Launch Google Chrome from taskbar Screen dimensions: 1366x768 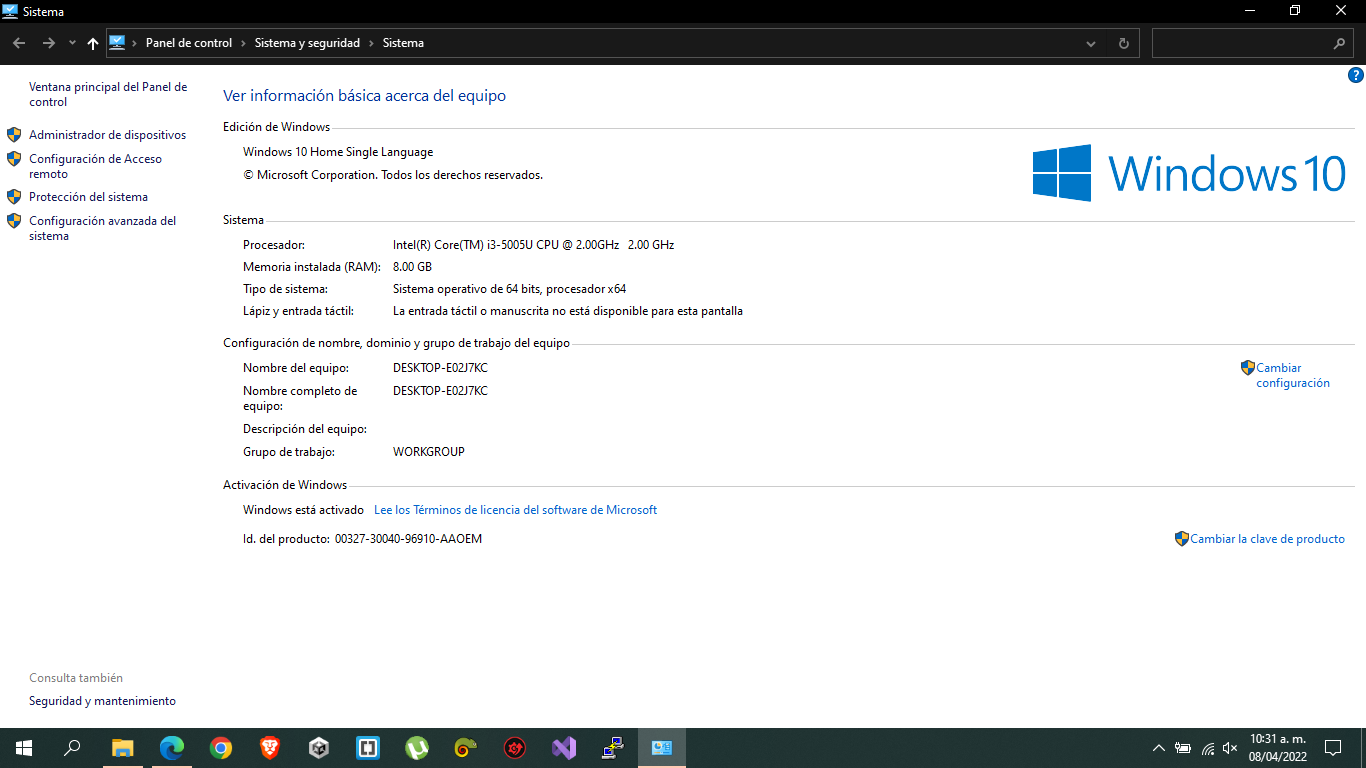click(x=221, y=747)
